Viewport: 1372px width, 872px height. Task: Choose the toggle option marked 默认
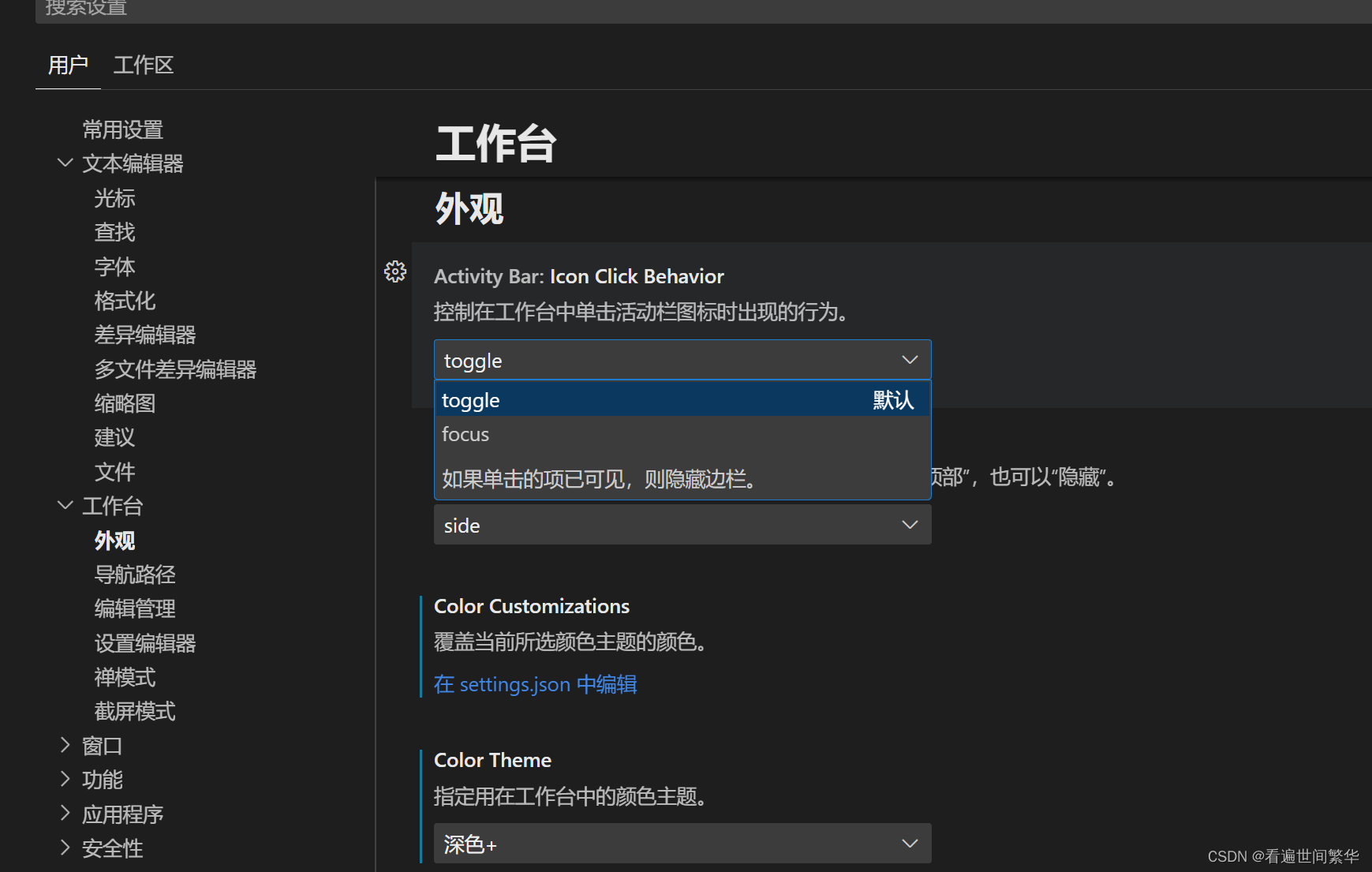tap(682, 399)
